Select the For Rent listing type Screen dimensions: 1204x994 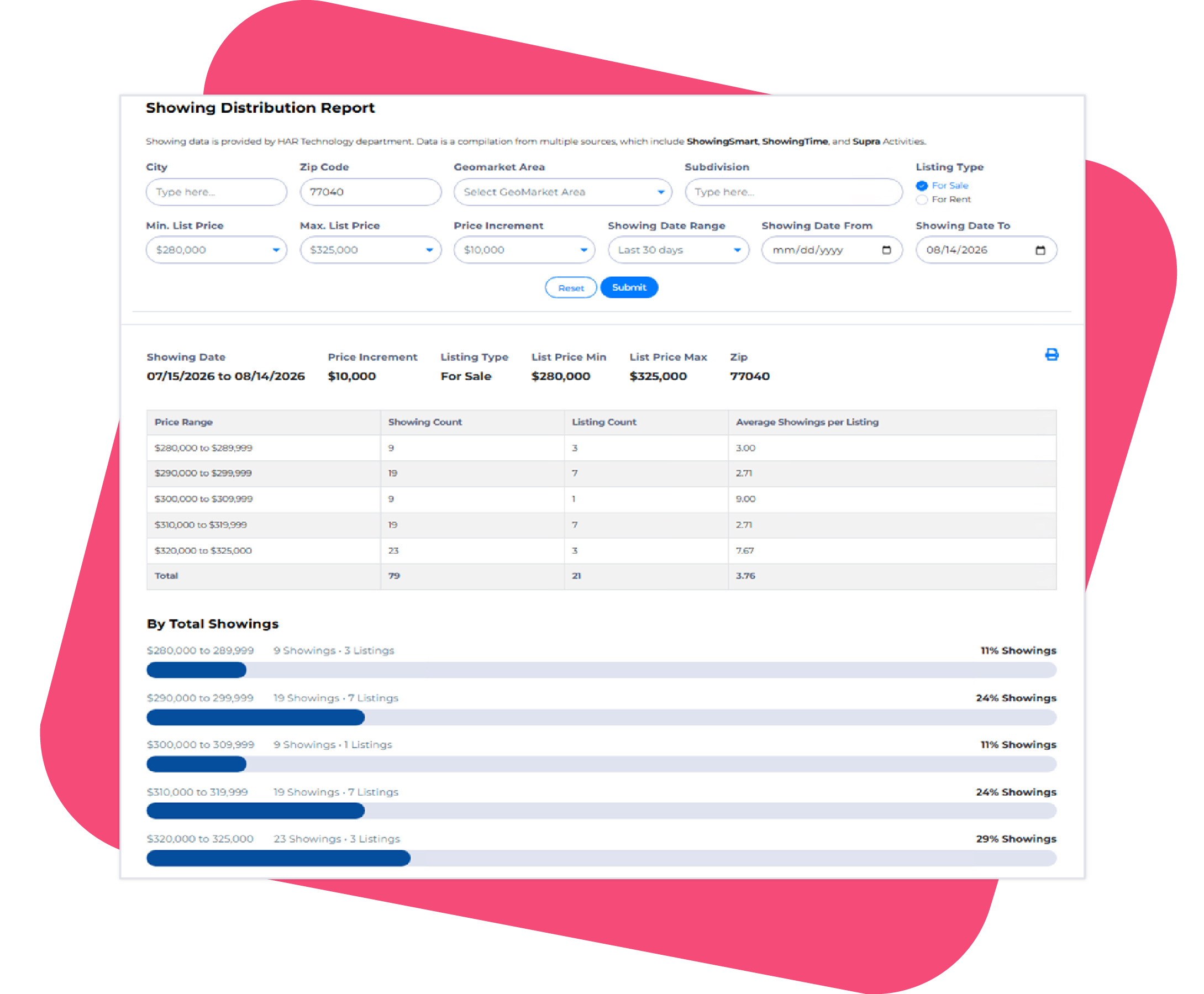click(921, 199)
